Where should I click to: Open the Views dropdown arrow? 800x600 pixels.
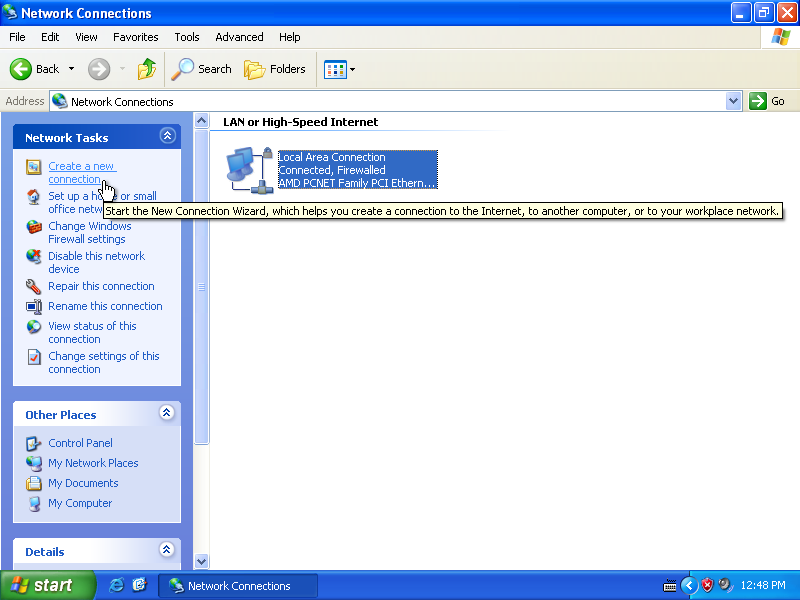(352, 69)
